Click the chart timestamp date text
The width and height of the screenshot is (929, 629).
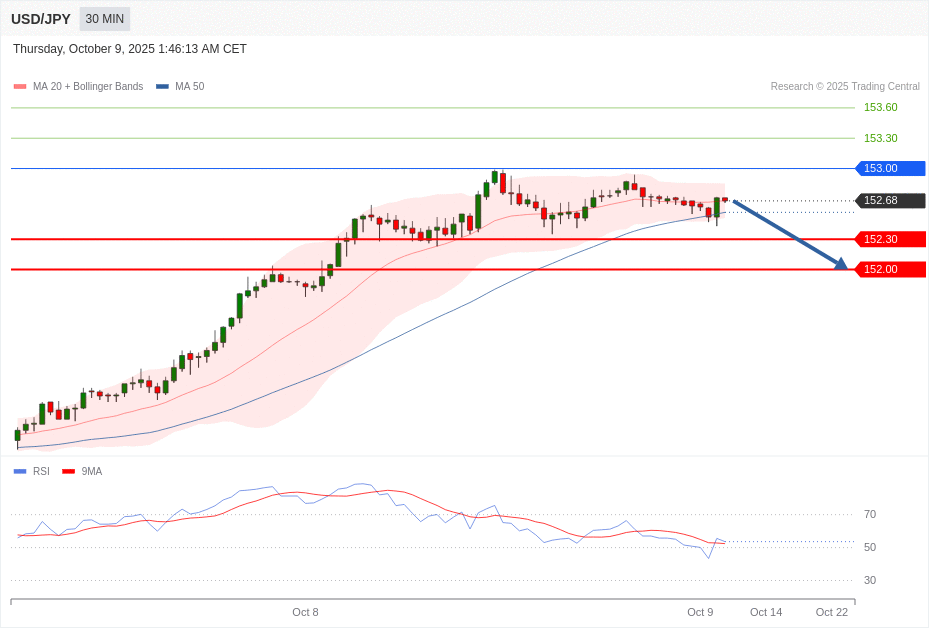[129, 49]
